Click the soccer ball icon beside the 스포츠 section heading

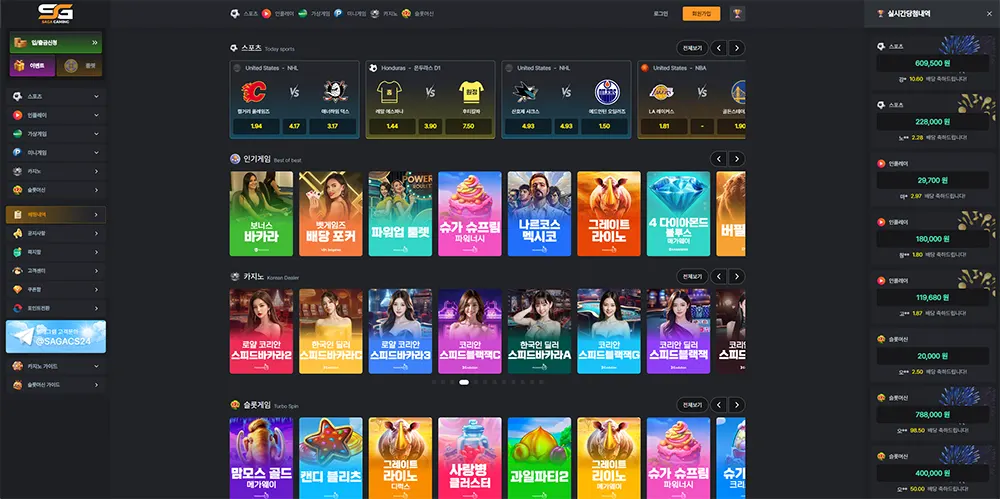235,48
